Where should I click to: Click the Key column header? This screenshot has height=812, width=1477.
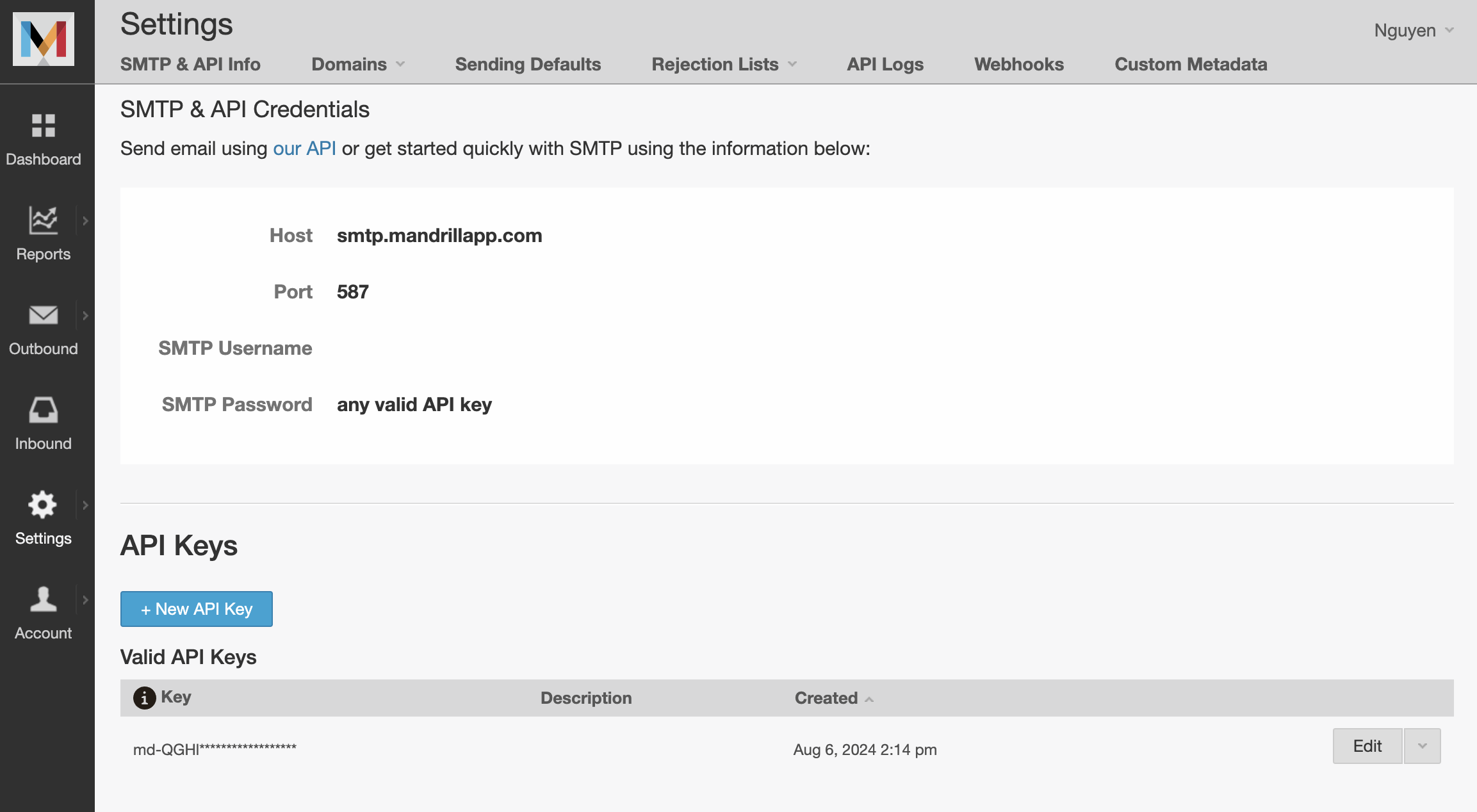[175, 697]
